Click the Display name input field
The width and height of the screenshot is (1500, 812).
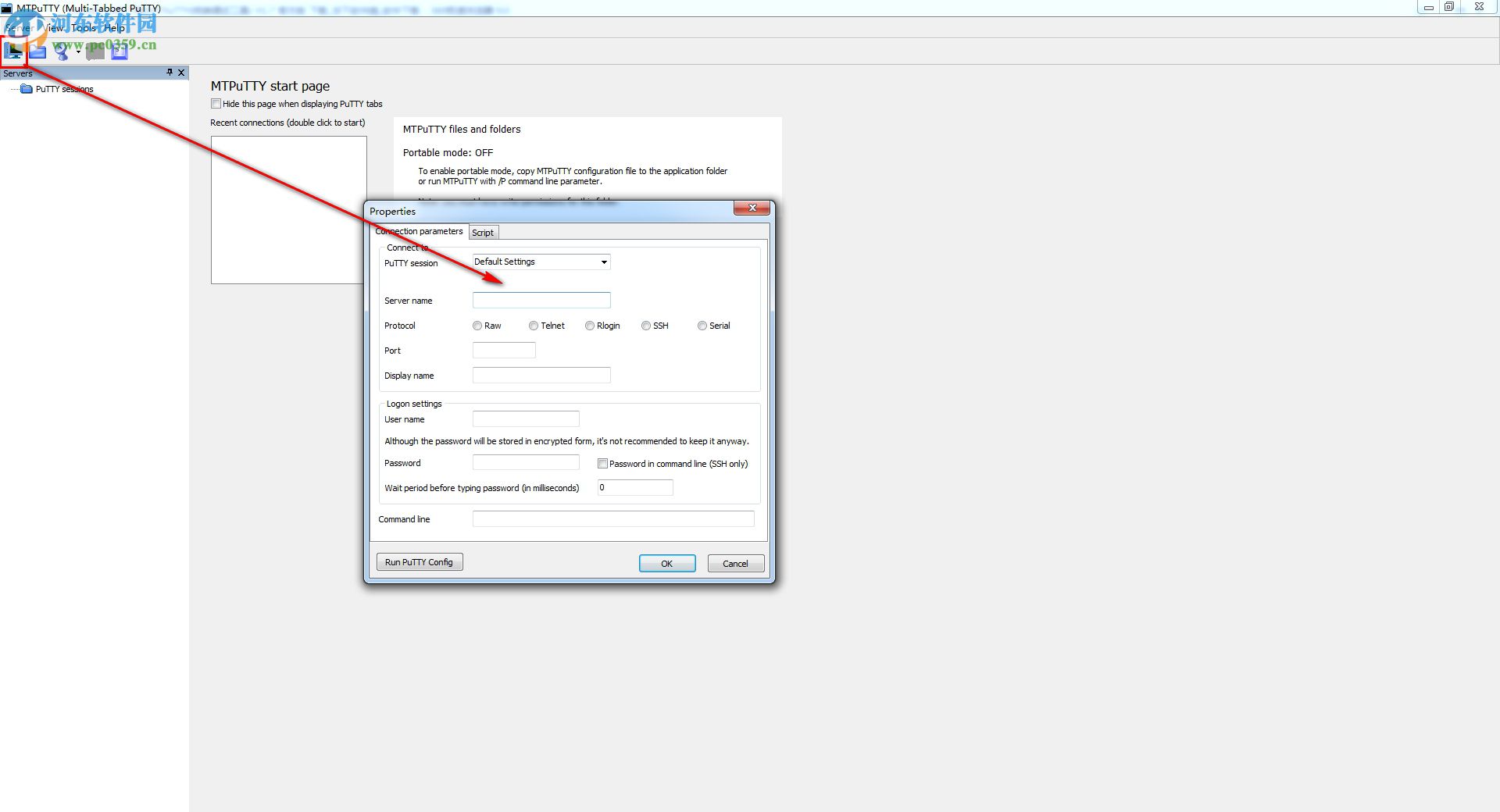point(541,375)
